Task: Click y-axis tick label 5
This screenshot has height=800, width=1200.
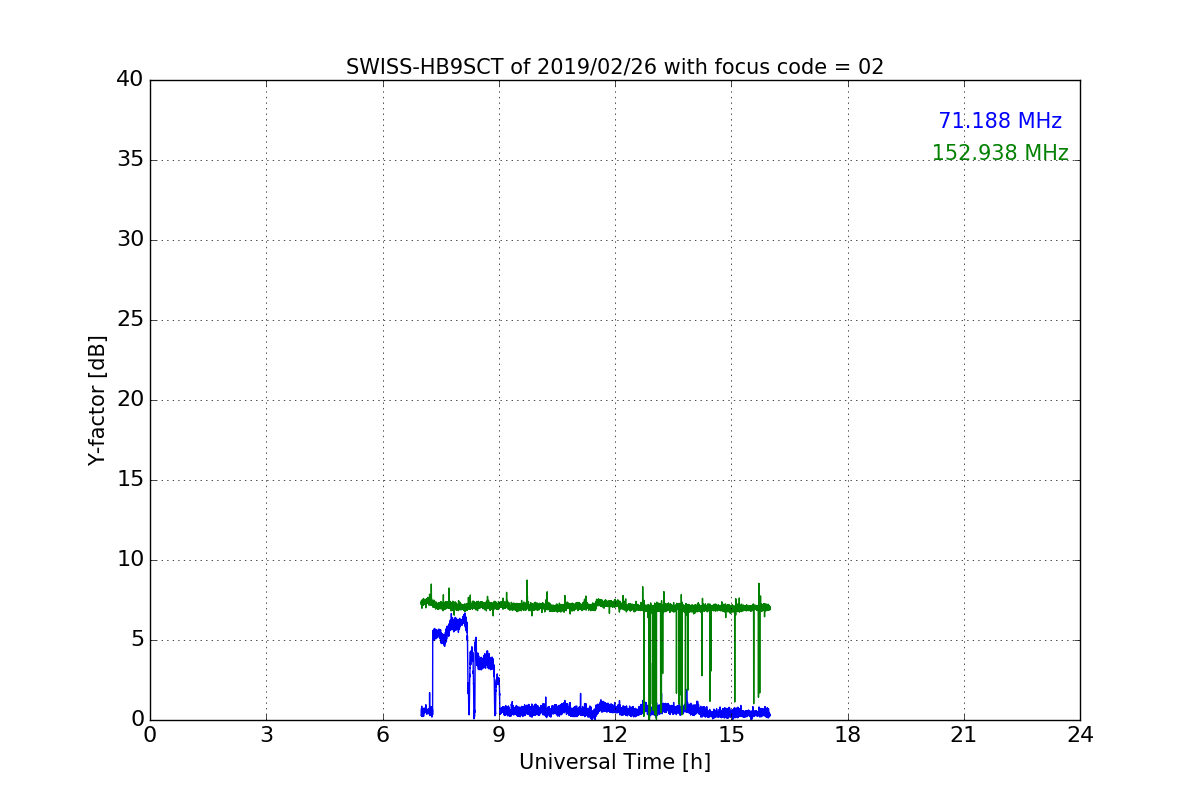Action: pos(137,640)
